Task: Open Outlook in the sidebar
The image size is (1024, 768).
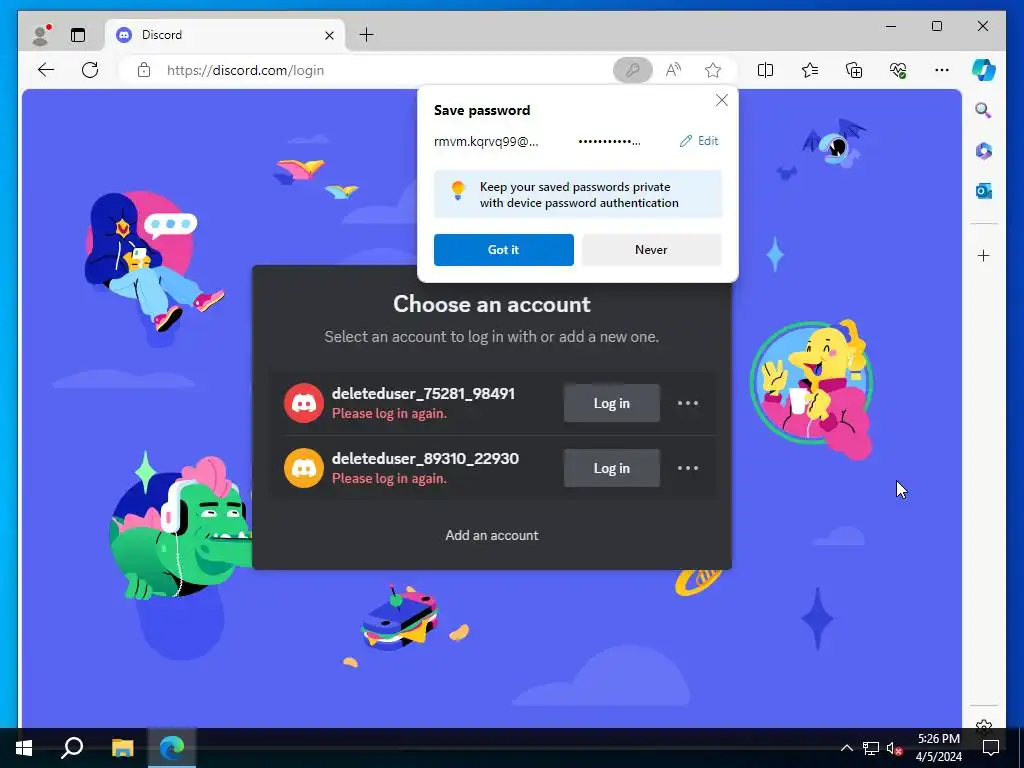Action: click(x=984, y=191)
